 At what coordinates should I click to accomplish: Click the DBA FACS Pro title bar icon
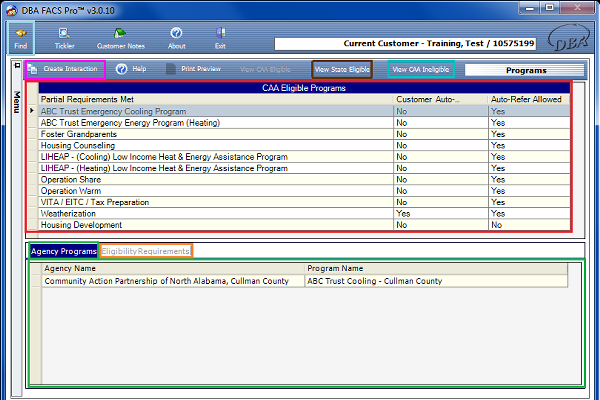(x=11, y=11)
